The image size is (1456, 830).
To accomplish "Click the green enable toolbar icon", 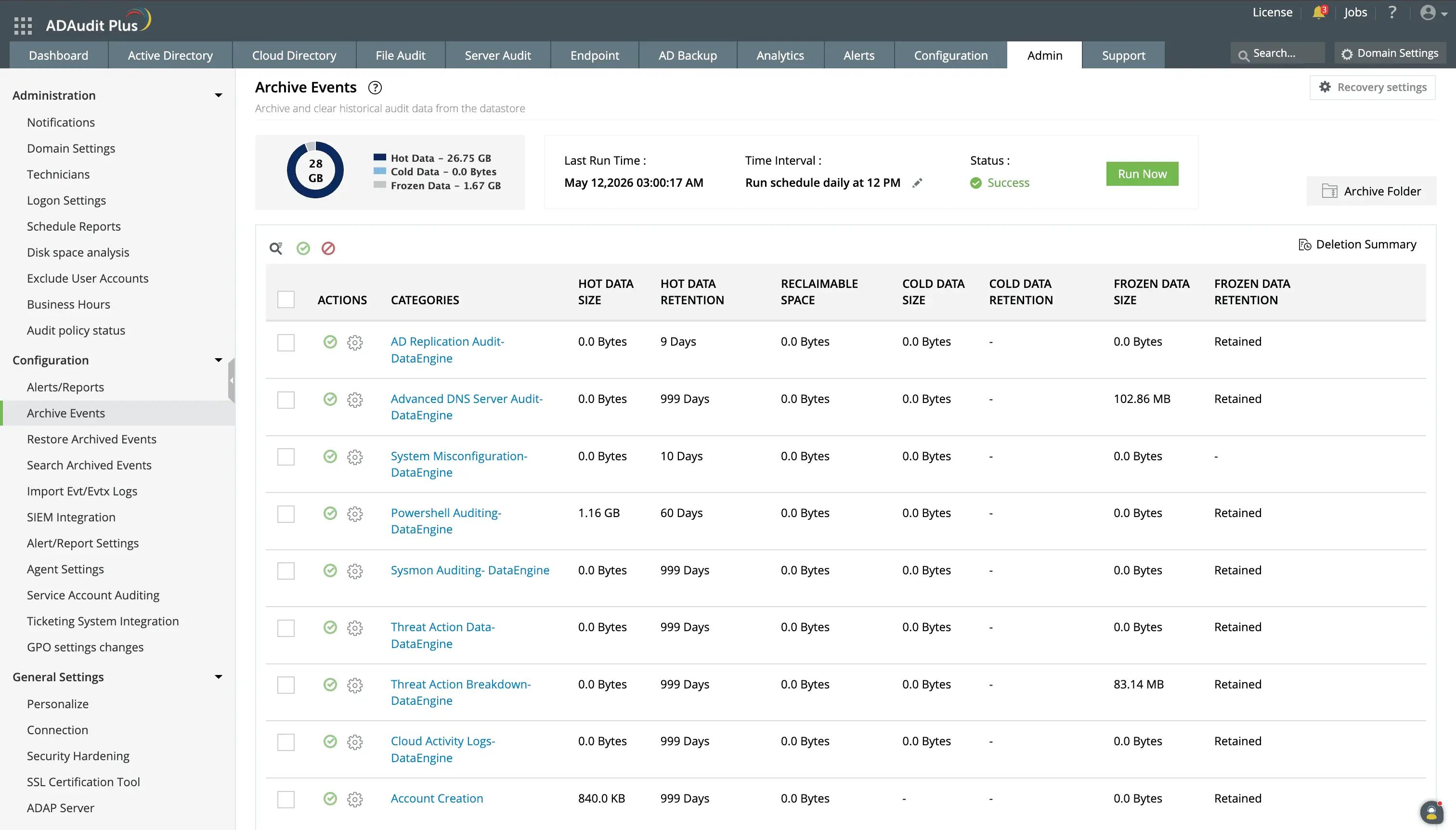I will 303,248.
